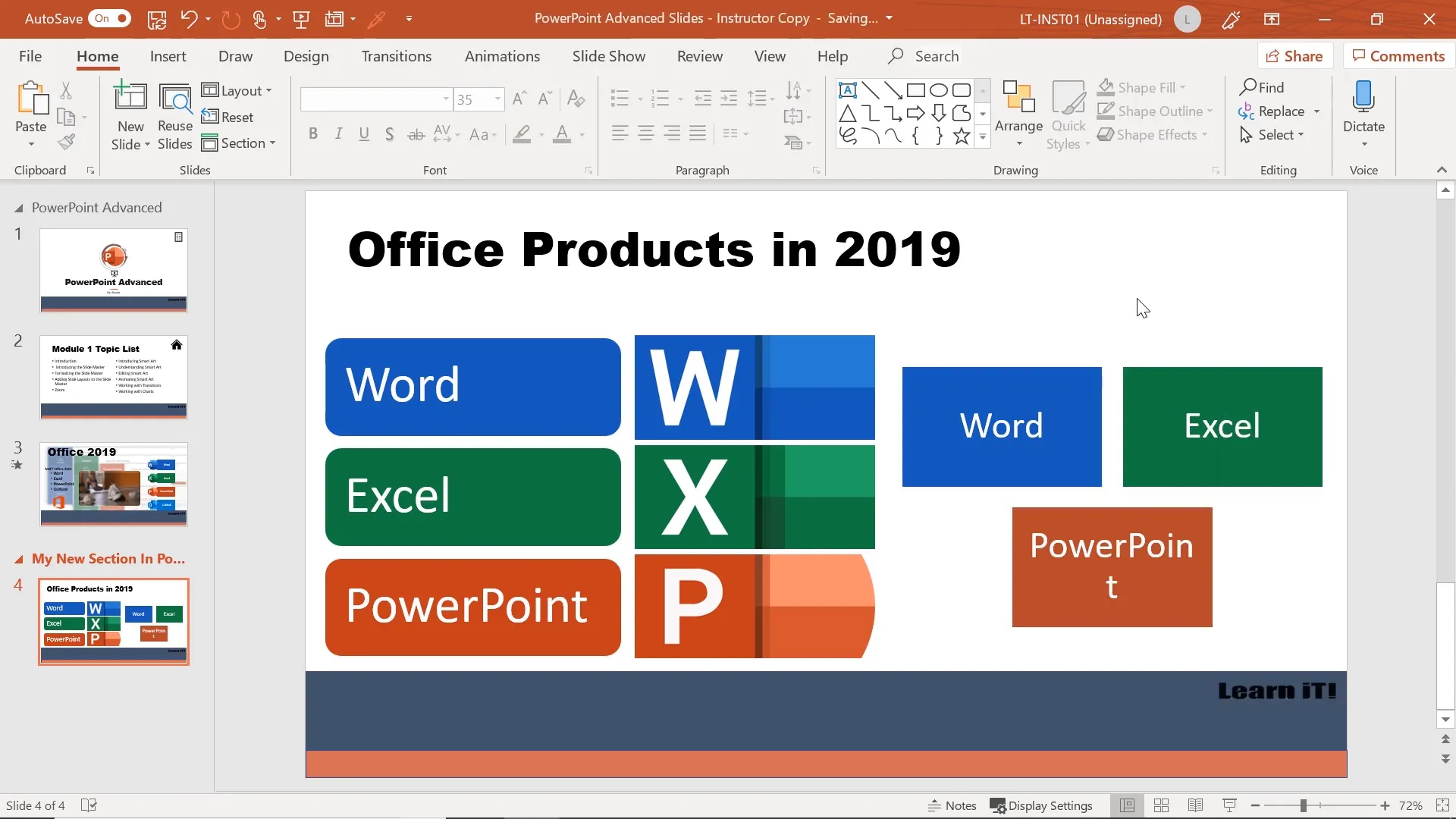1456x819 pixels.
Task: Collapse PowerPoint Advanced section
Action: point(19,208)
